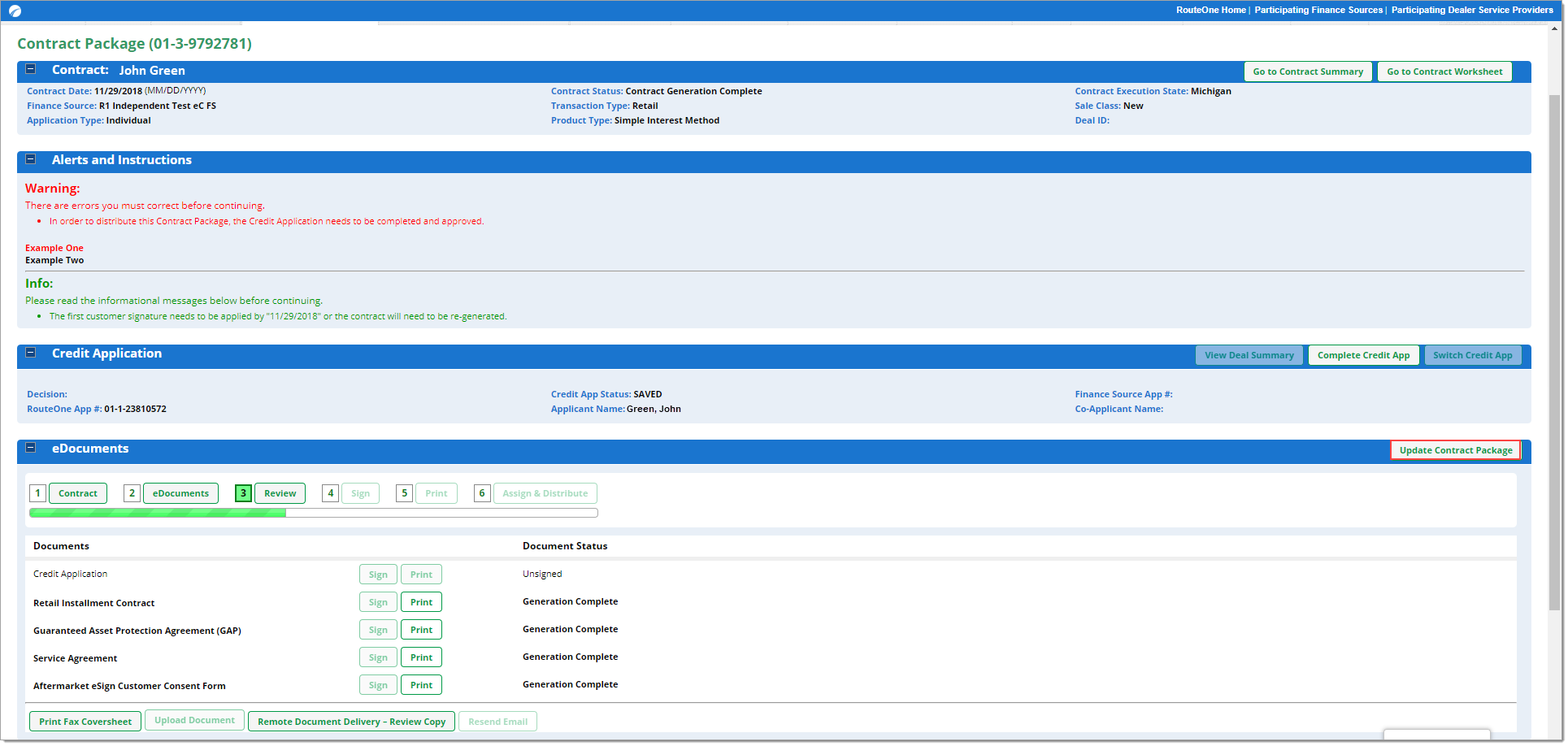
Task: Collapse the Credit Application section
Action: 31,353
